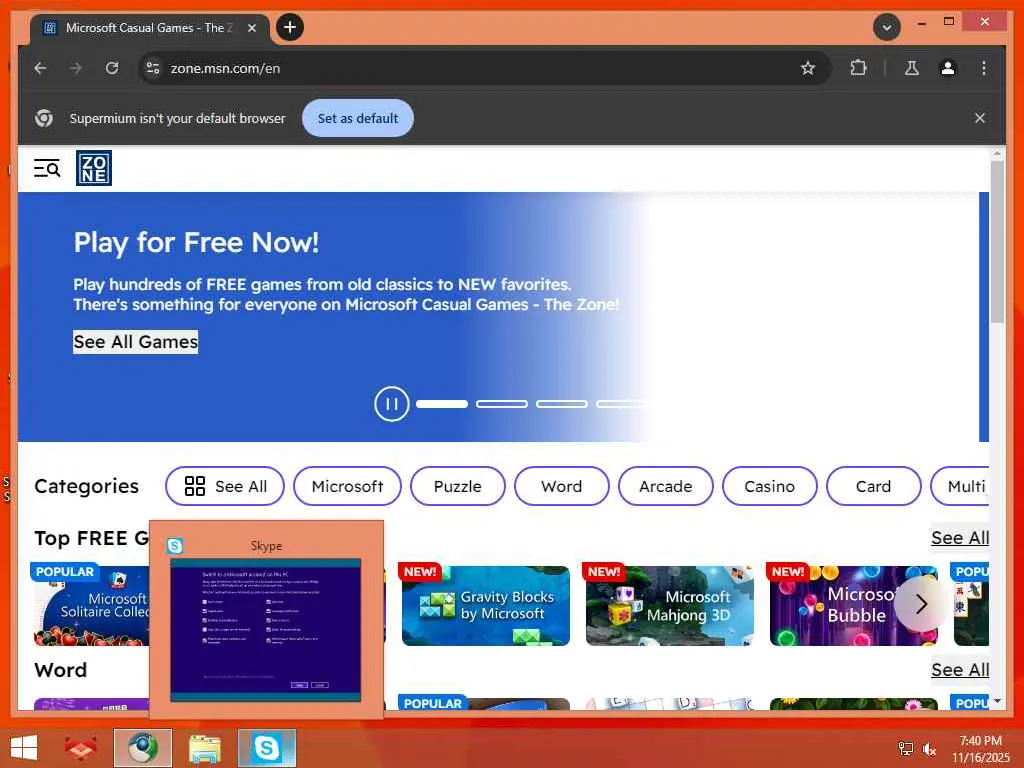The height and width of the screenshot is (768, 1024).
Task: Open Gravity Blocks by Microsoft game card
Action: 486,605
